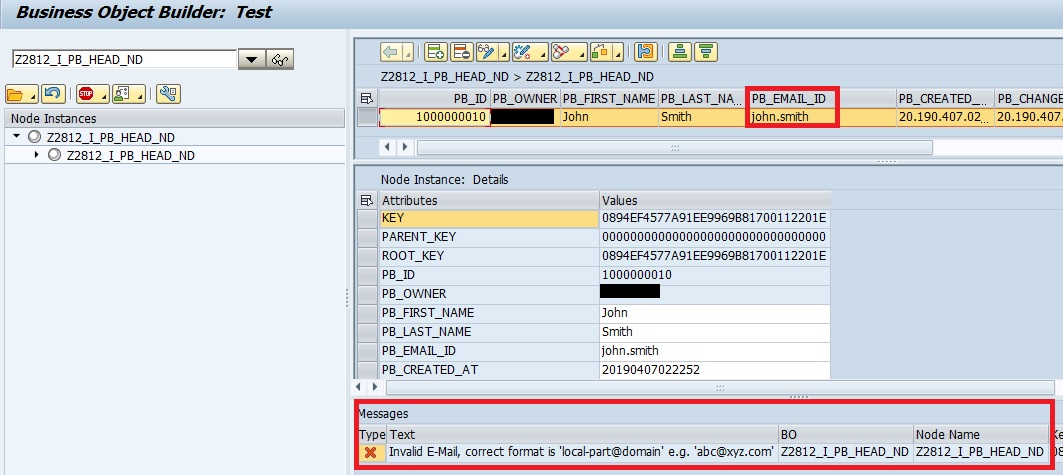Select the KEY attribute row
Screen dimensions: 1063x475
pos(488,218)
